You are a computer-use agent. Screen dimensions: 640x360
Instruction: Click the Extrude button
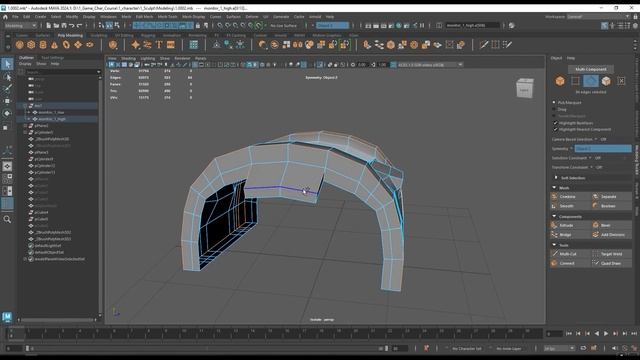coord(571,225)
